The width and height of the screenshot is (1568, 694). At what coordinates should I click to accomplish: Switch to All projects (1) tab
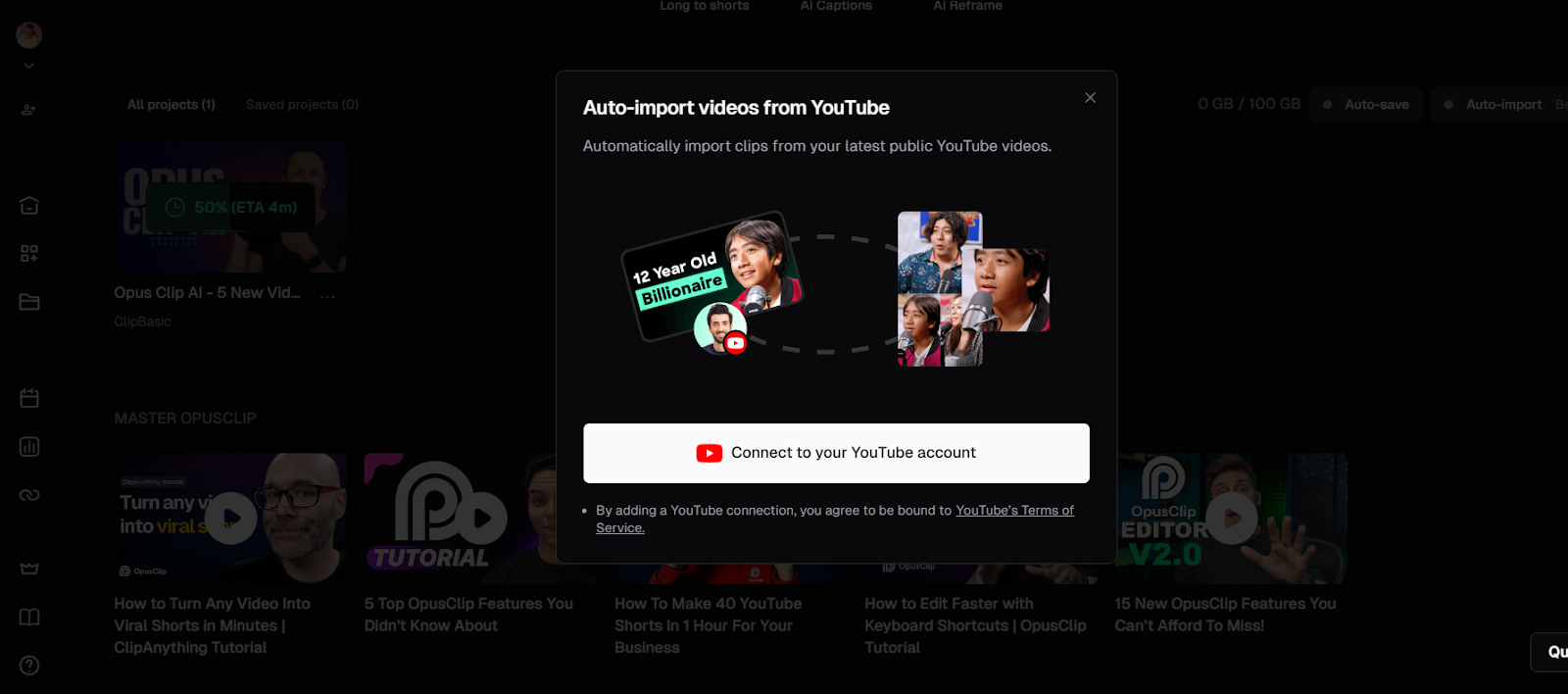[171, 105]
